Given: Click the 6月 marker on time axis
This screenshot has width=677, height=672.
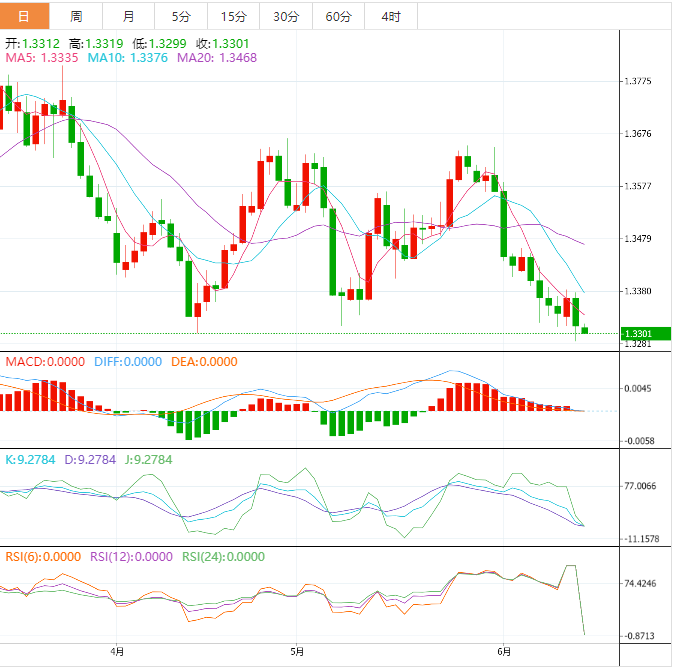Looking at the screenshot, I should click(x=504, y=651).
